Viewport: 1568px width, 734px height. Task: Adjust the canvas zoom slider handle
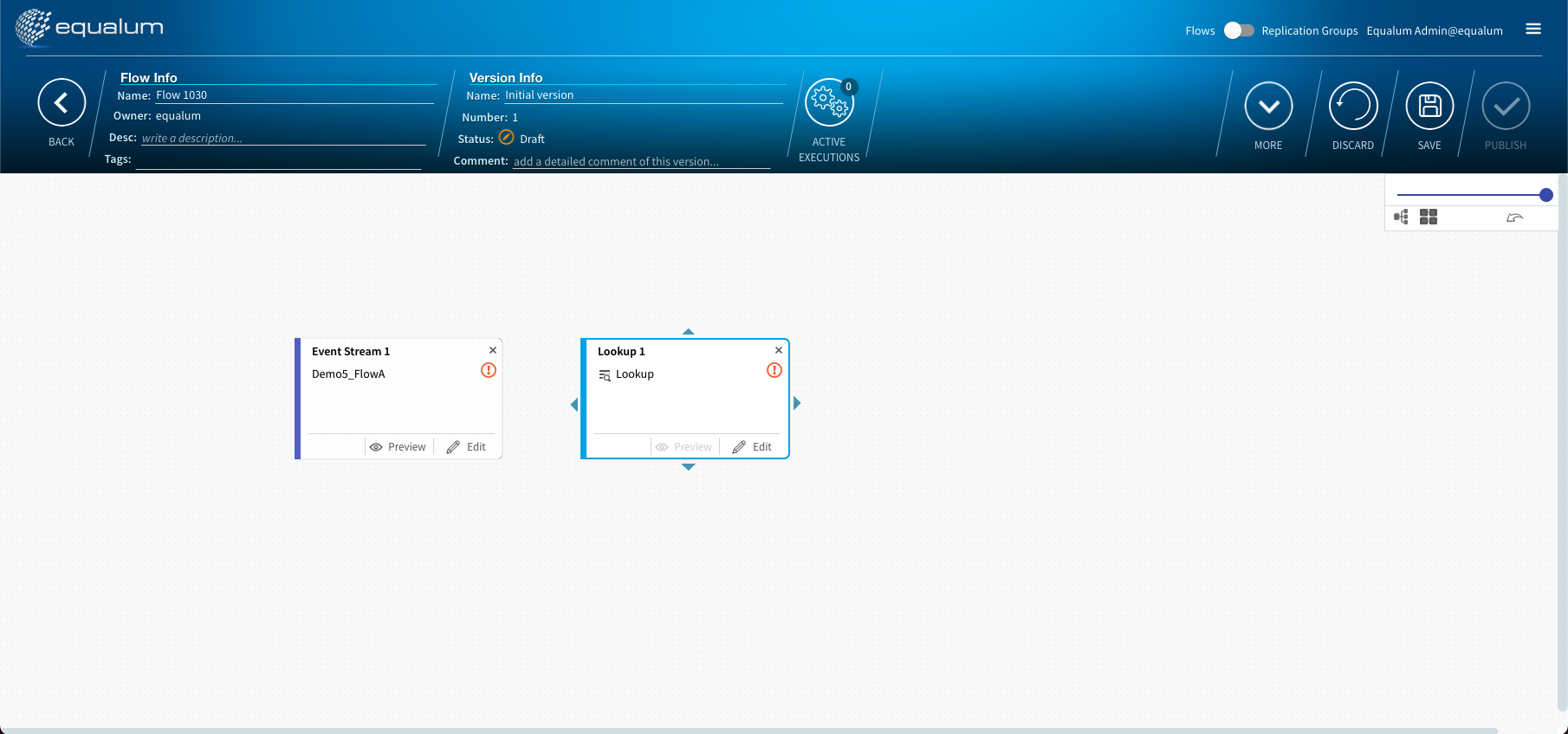click(1546, 195)
